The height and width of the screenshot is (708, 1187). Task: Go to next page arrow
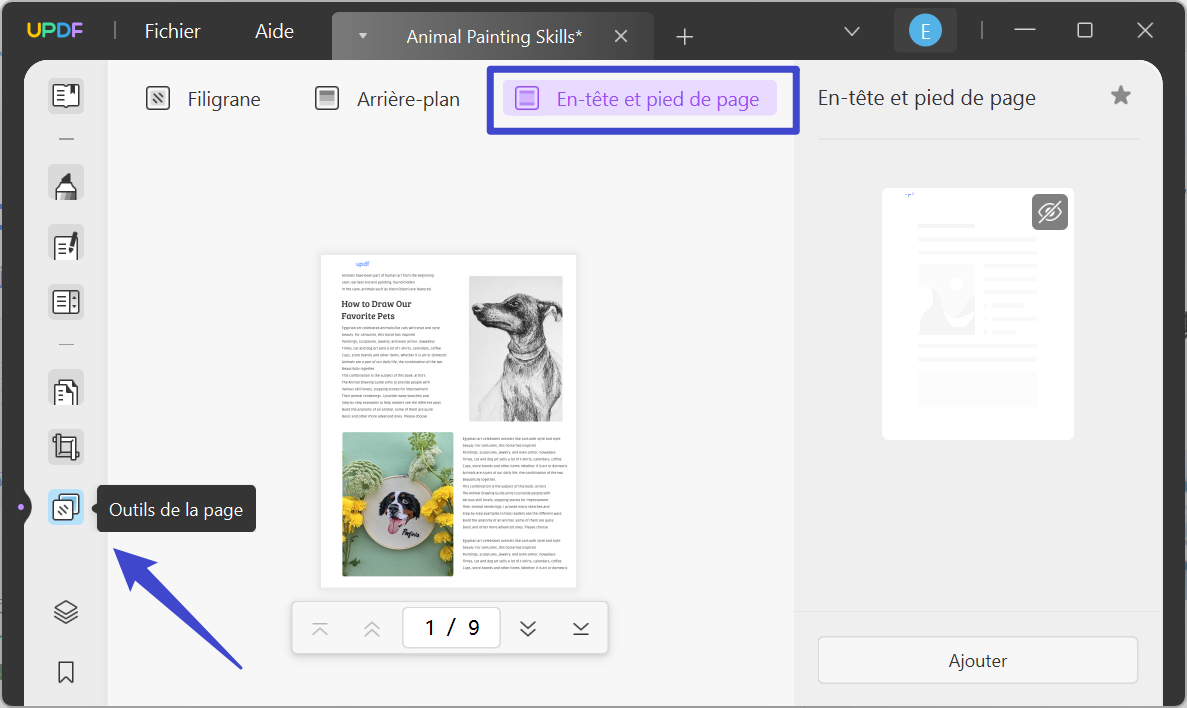[x=528, y=628]
